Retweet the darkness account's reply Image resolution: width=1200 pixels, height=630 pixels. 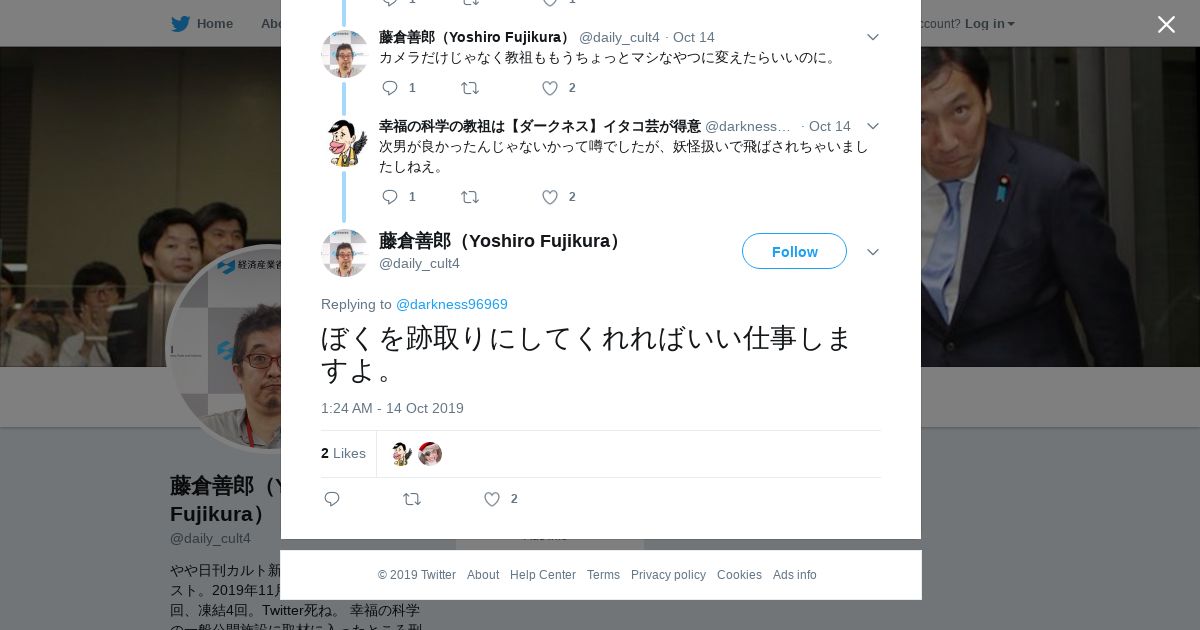[x=470, y=197]
